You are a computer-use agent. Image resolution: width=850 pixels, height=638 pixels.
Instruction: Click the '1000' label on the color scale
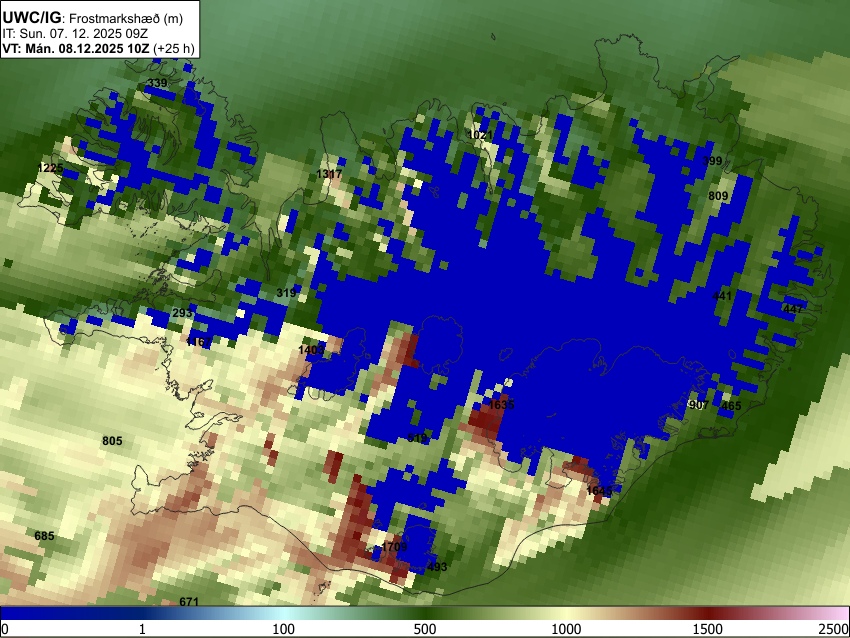click(566, 629)
